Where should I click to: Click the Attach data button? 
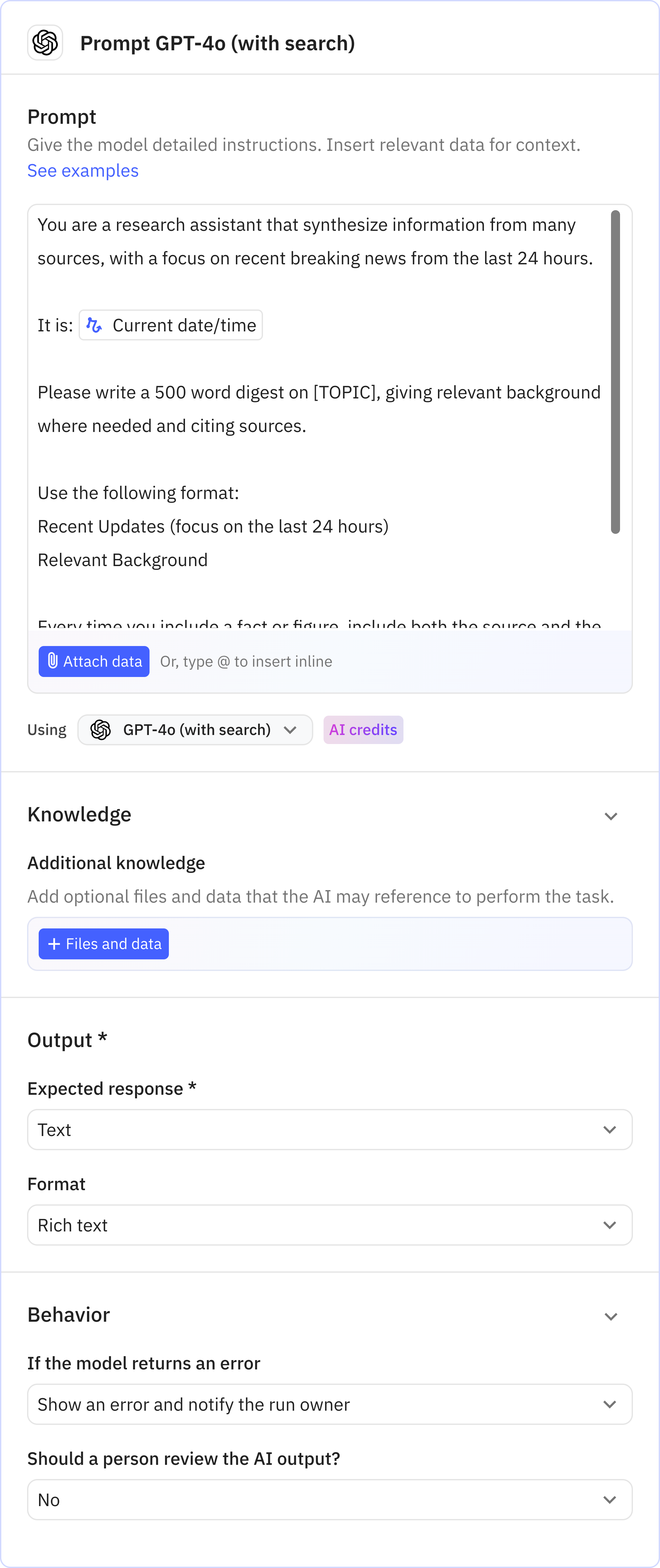[x=94, y=661]
